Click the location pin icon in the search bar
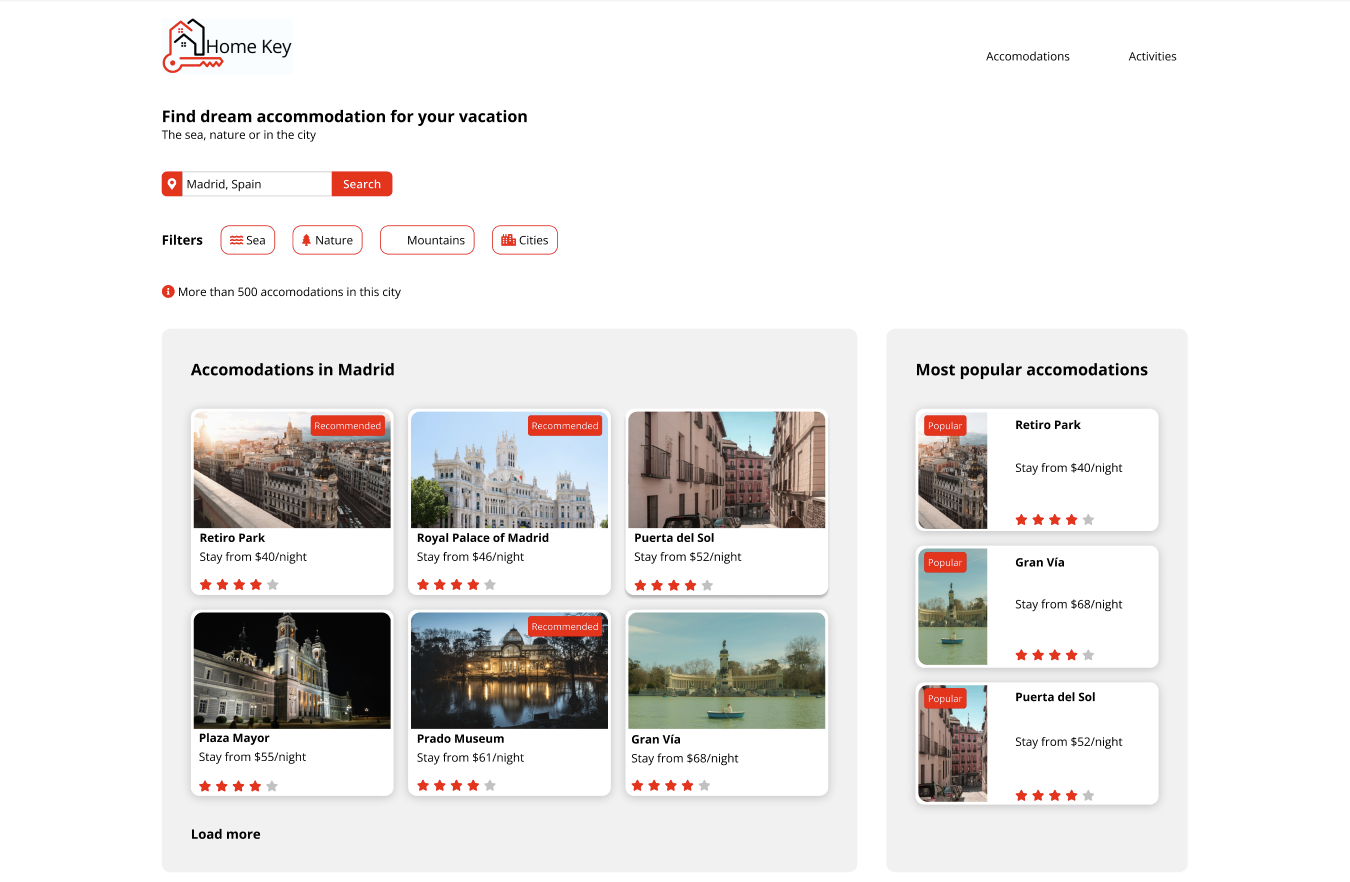1350x882 pixels. tap(171, 183)
